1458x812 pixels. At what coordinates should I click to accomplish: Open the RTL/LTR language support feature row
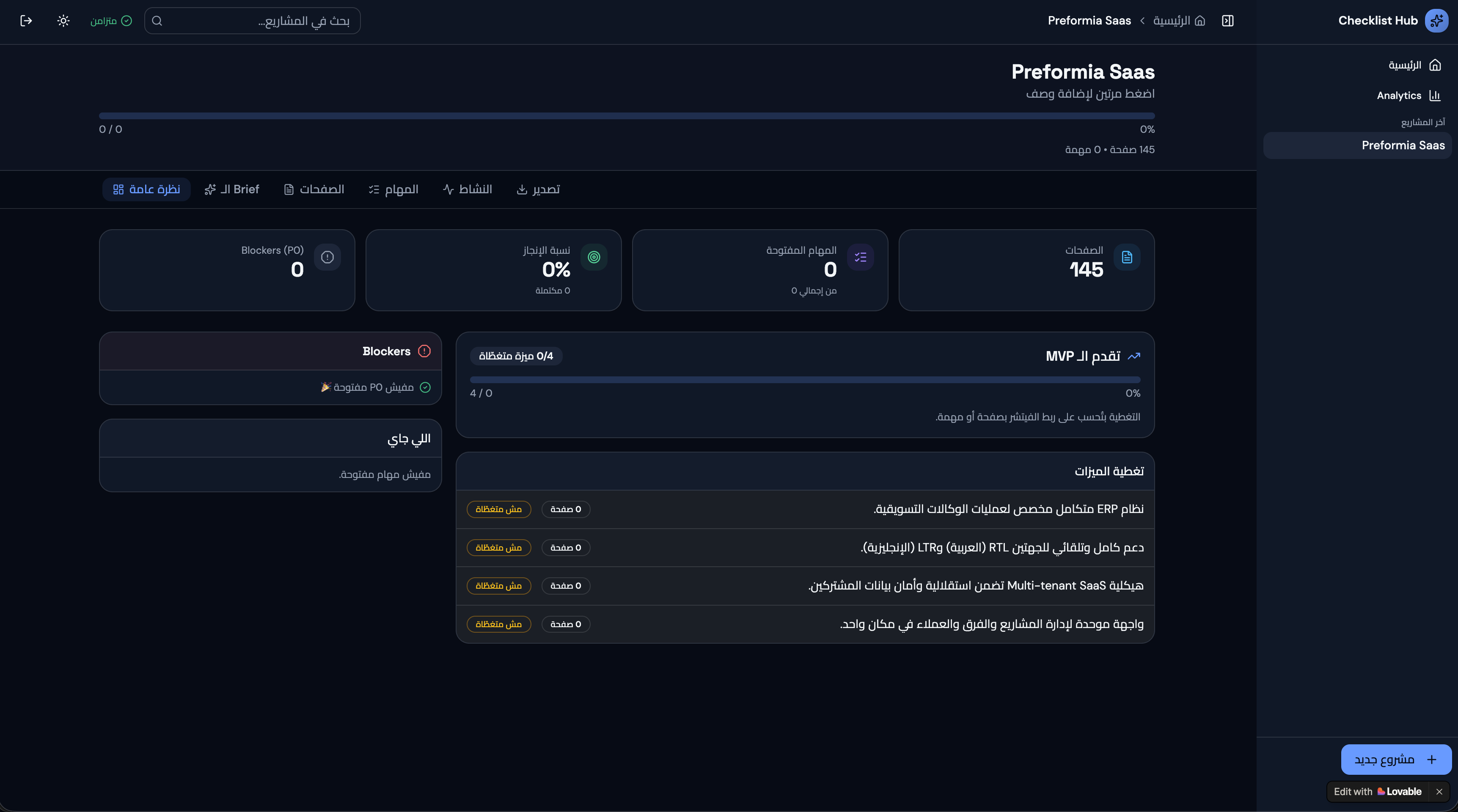[x=805, y=548]
